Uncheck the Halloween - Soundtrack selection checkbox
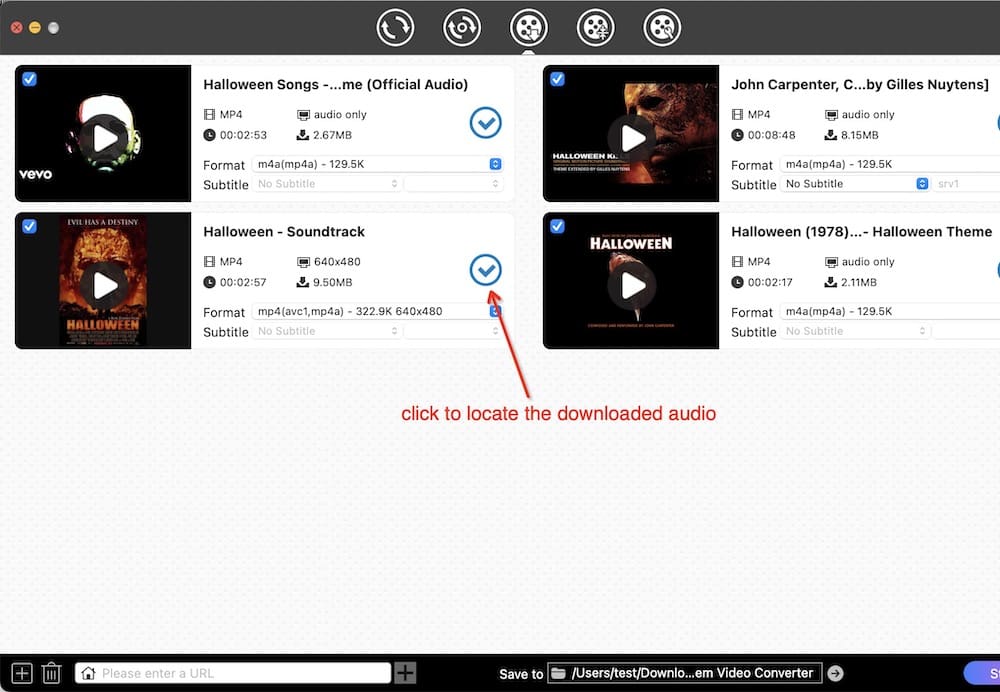Viewport: 1000px width, 692px height. [29, 226]
